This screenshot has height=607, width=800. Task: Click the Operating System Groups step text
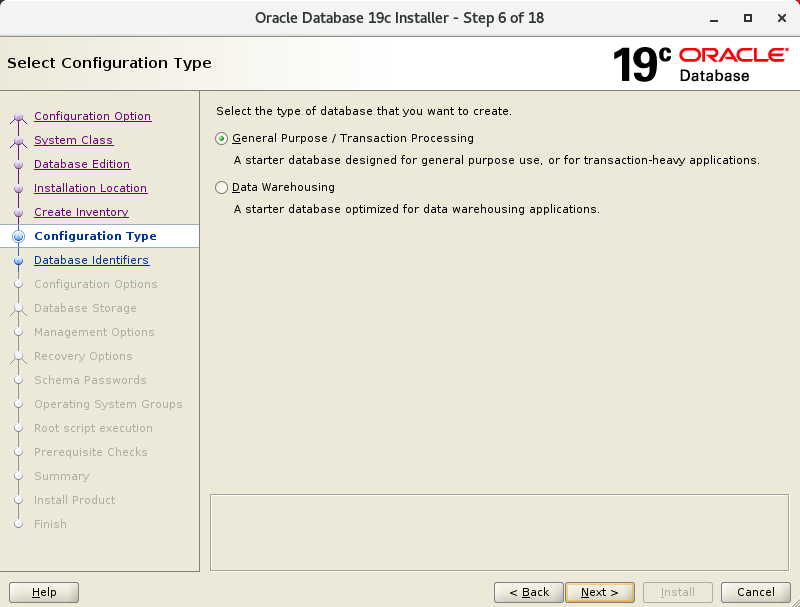tap(108, 404)
